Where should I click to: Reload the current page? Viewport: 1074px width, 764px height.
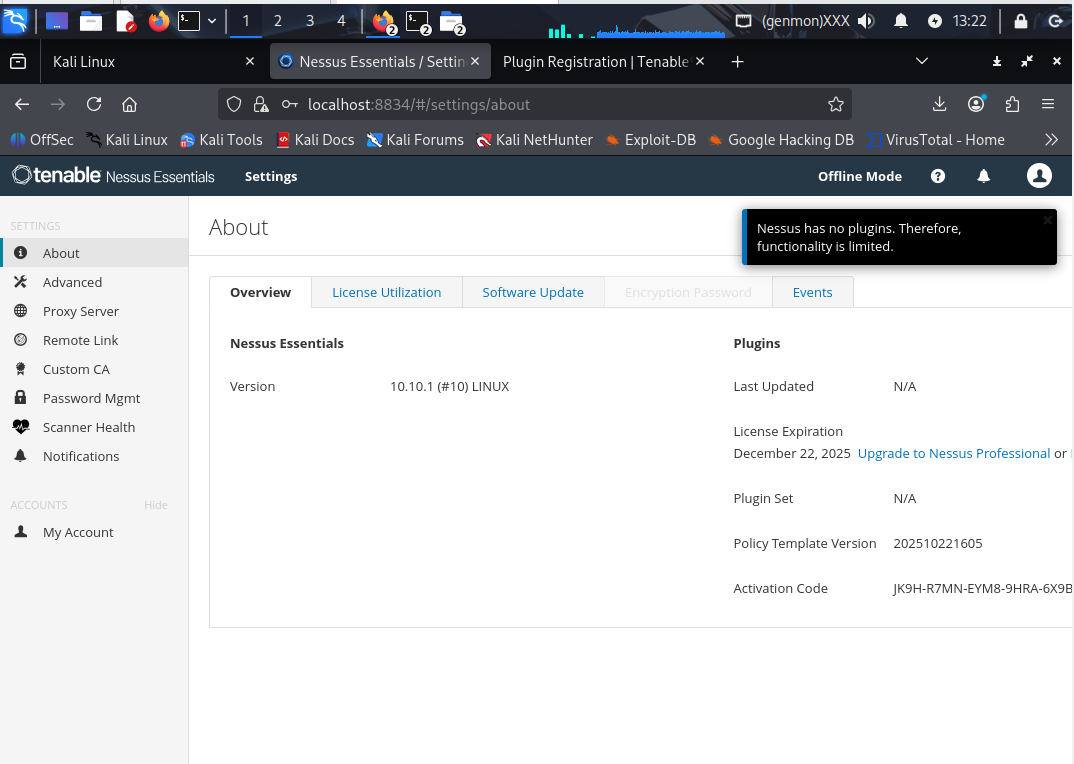click(x=94, y=105)
